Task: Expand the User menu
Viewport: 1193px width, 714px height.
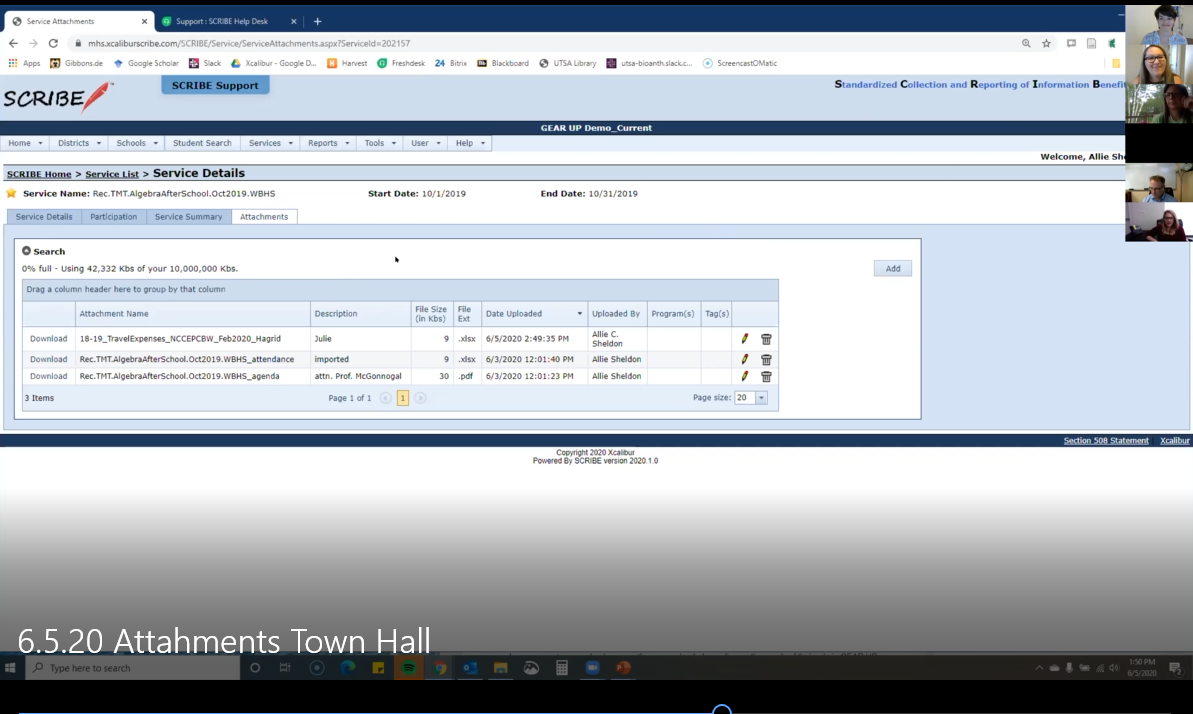Action: 425,143
